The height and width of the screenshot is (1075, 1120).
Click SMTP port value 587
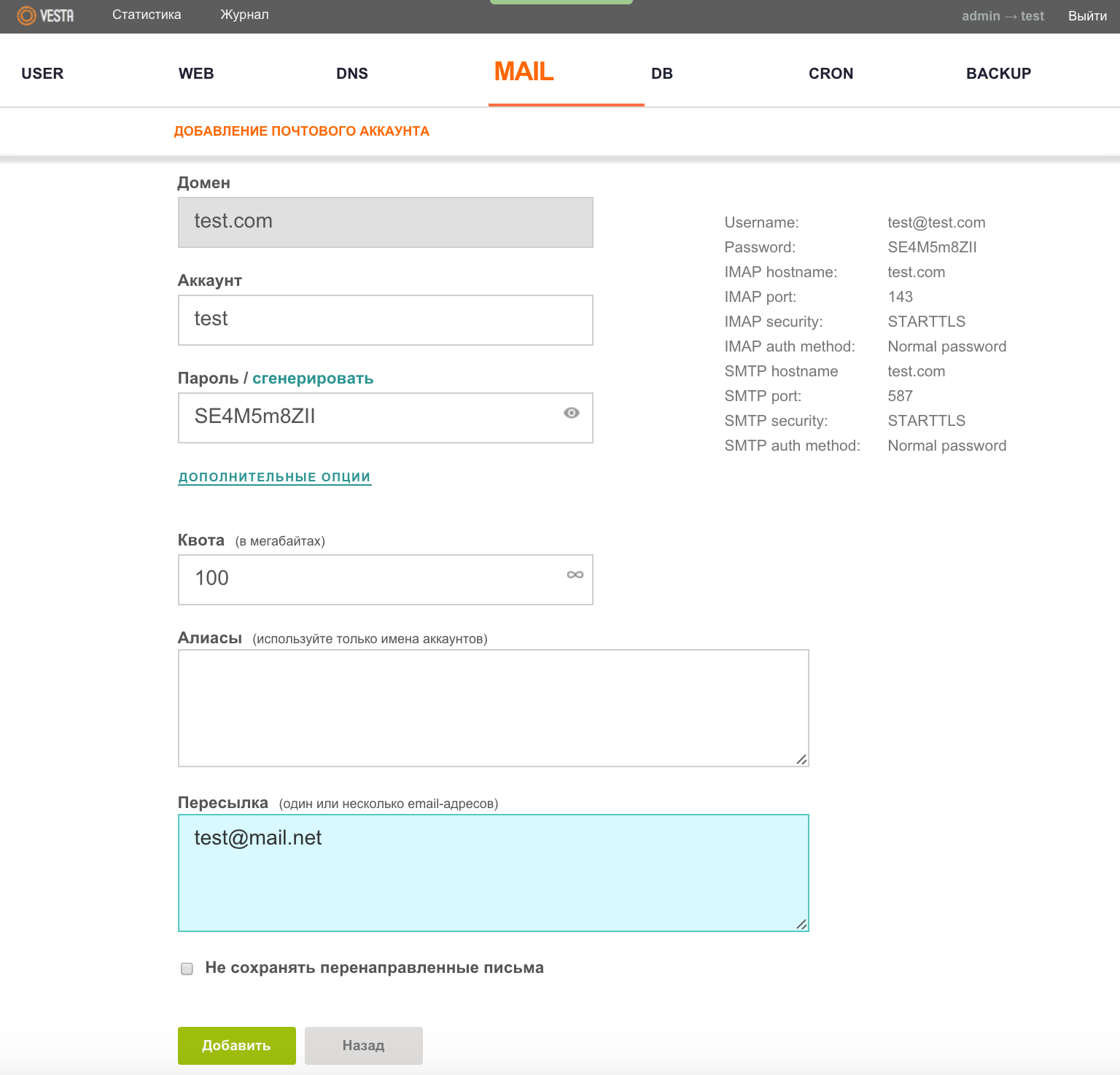[x=900, y=396]
